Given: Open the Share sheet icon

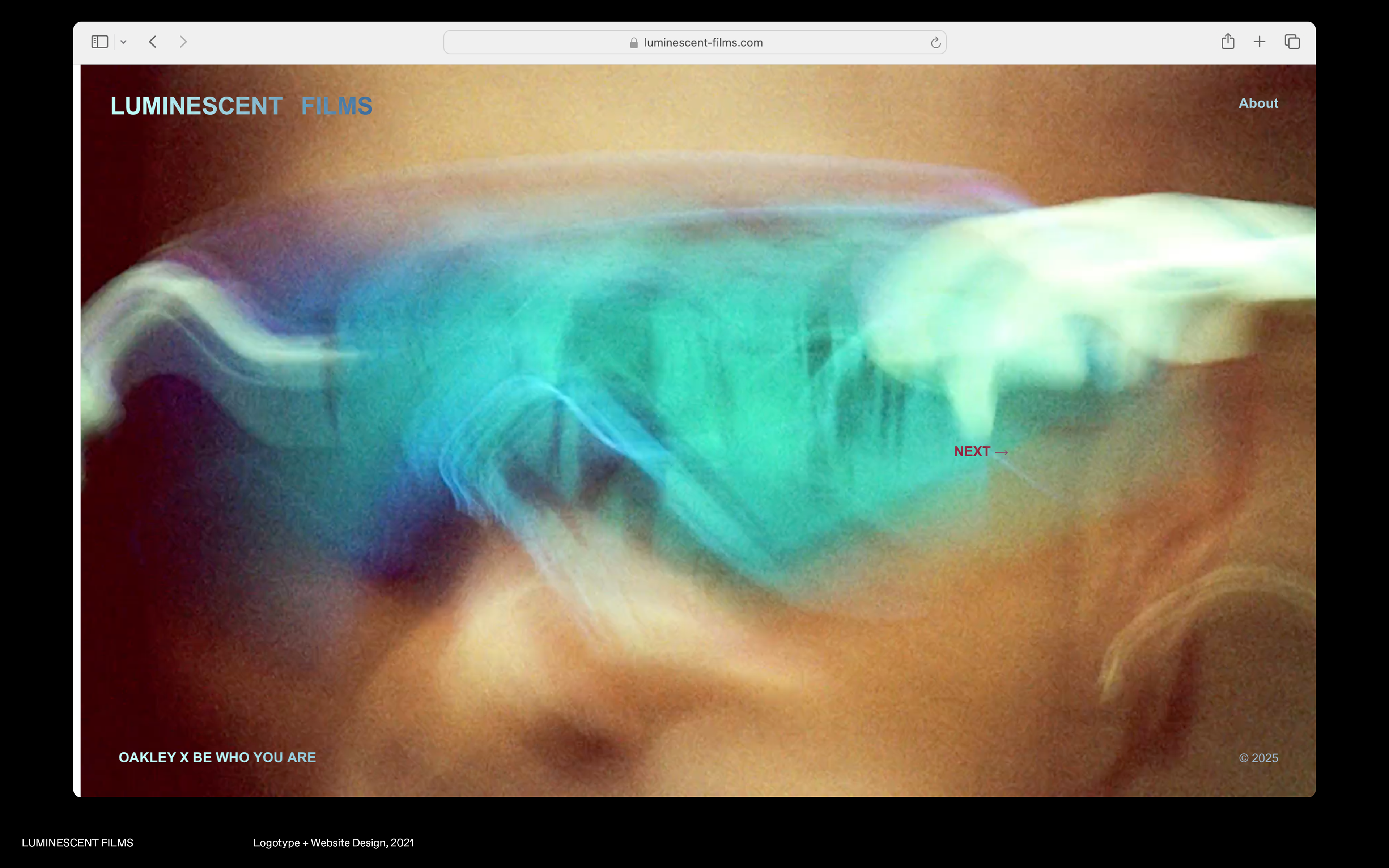Looking at the screenshot, I should coord(1228,41).
